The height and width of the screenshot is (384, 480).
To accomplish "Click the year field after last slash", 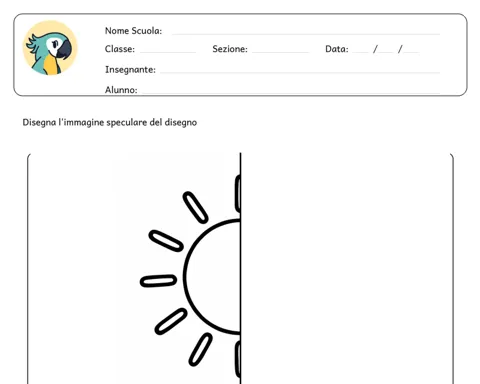I will point(411,52).
